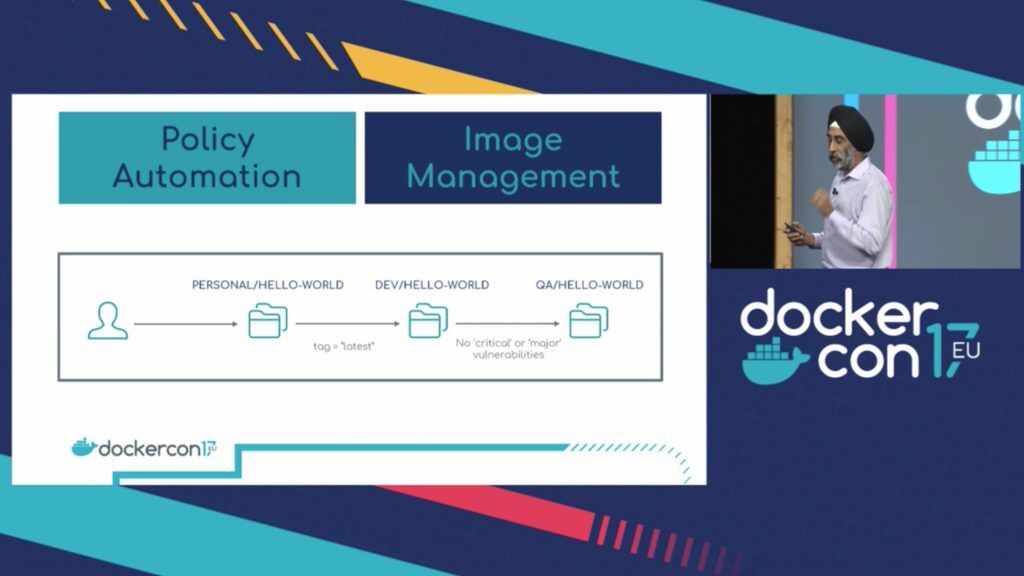Image resolution: width=1024 pixels, height=576 pixels.
Task: Click arrow between user and personal folder
Action: (x=186, y=323)
